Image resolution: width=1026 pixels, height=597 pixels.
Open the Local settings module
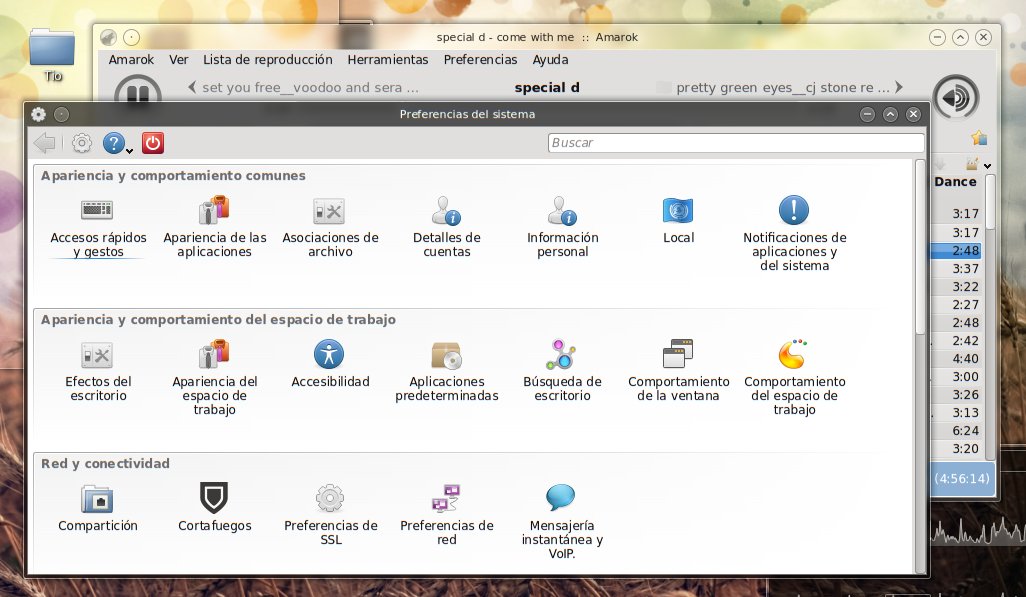(x=679, y=220)
